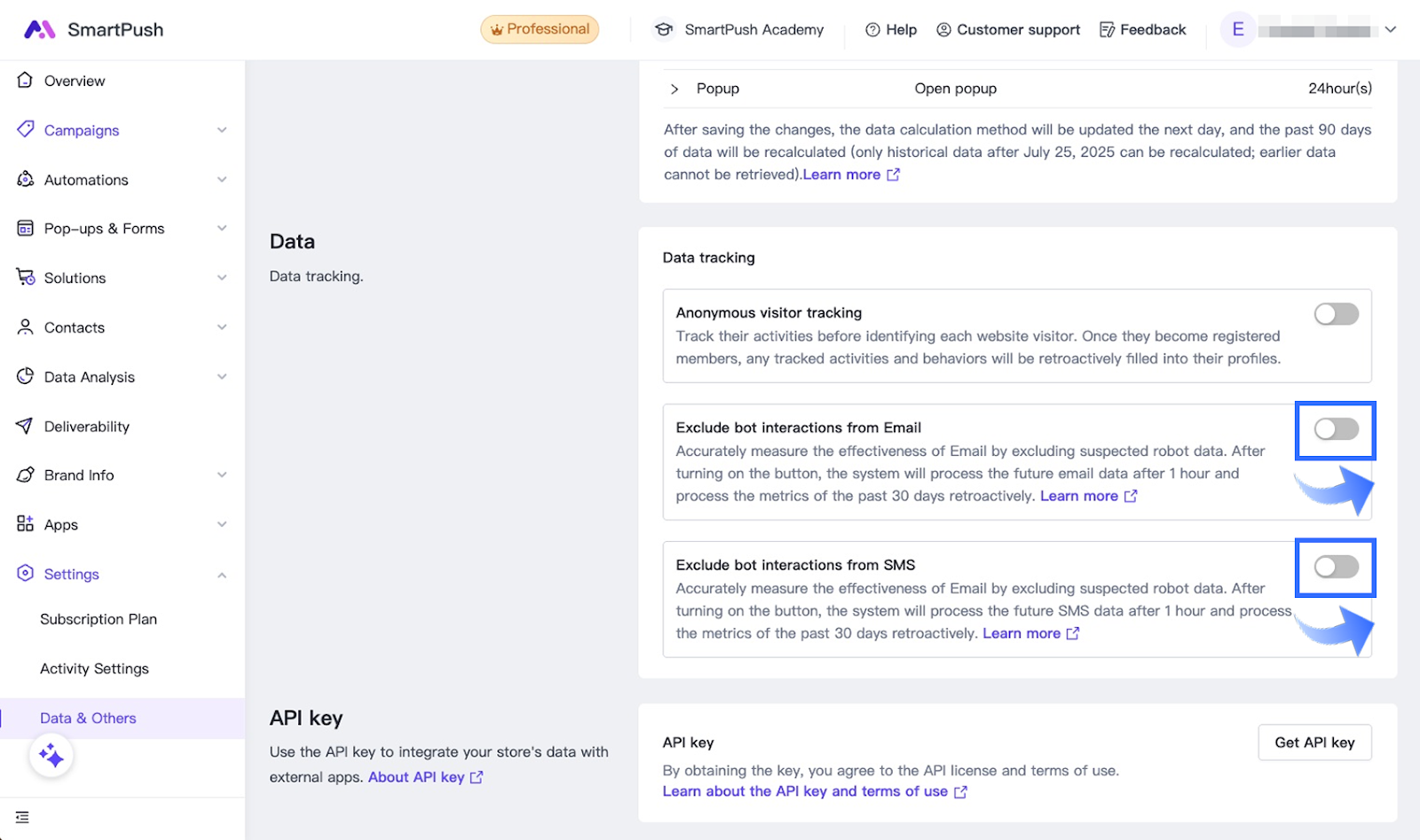This screenshot has width=1420, height=840.
Task: Open the account dropdown arrow
Action: click(x=1391, y=30)
